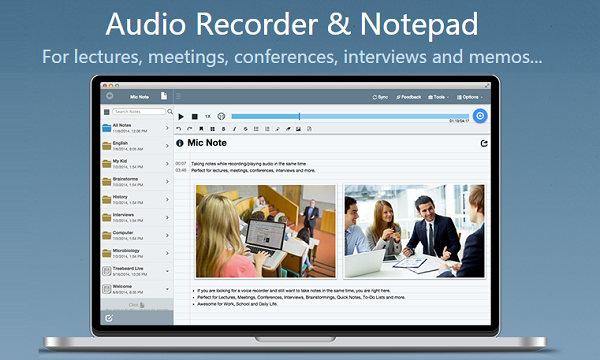Open the Feedback link
The image size is (600, 360).
click(408, 97)
